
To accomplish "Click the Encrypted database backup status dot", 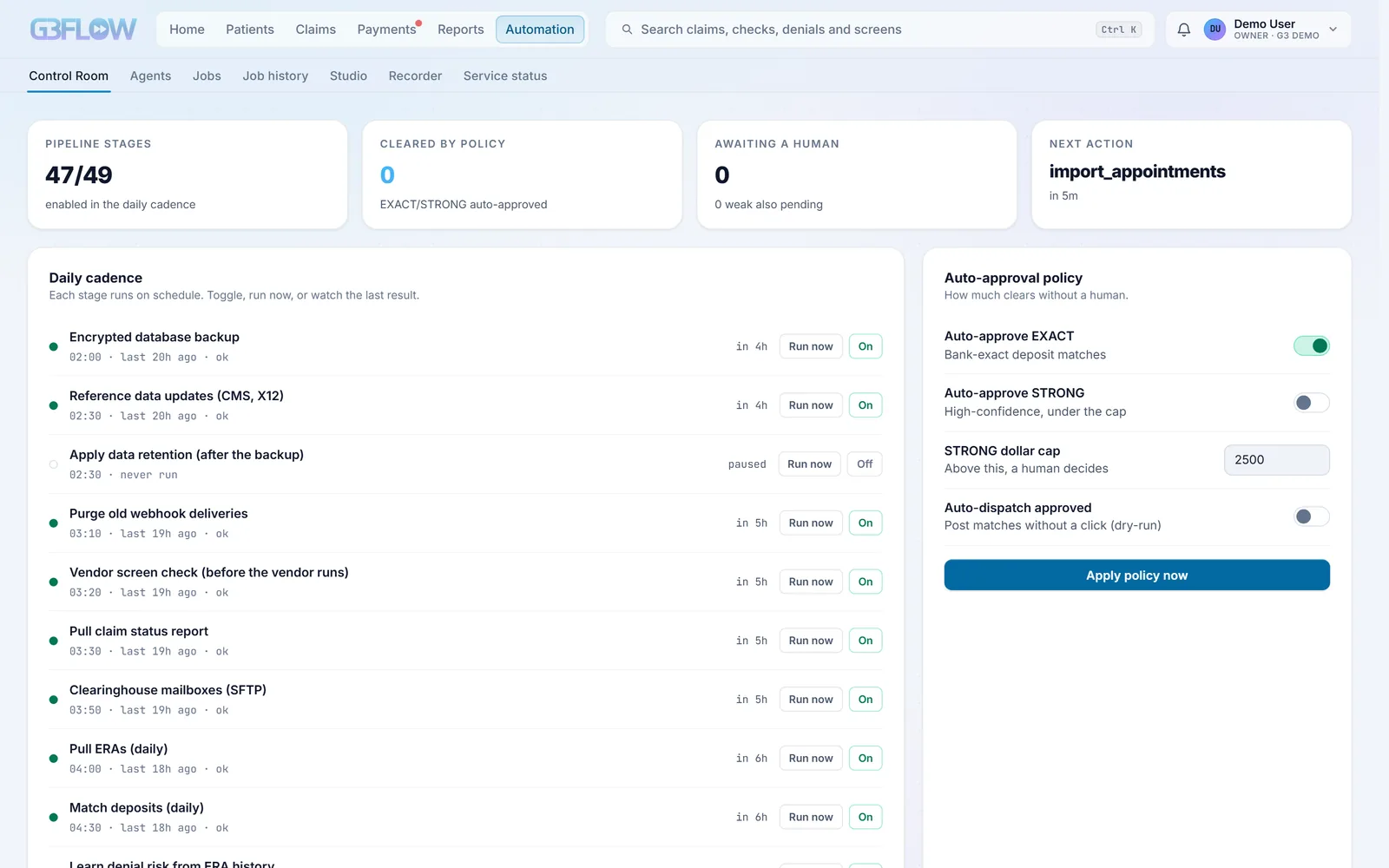I will pyautogui.click(x=54, y=346).
